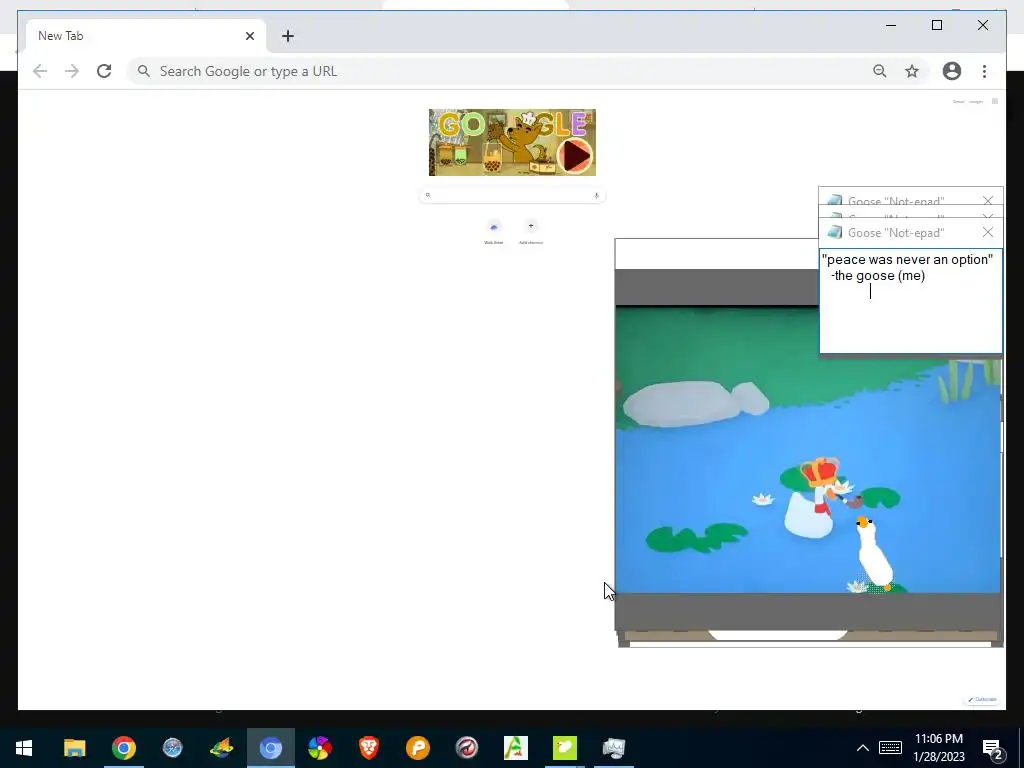Screen dimensions: 1024x768
Task: Reload the New Tab page
Action: (104, 71)
